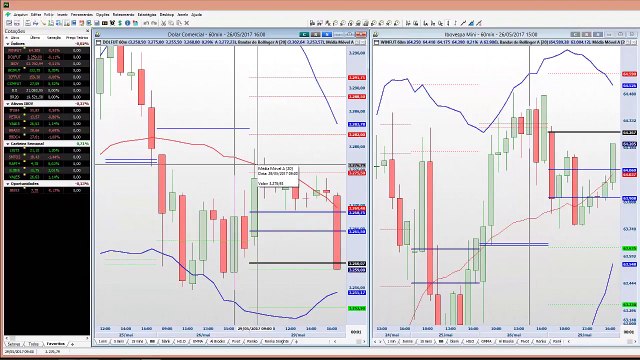This screenshot has height=360, width=640.
Task: Open the Opções menu
Action: click(102, 14)
